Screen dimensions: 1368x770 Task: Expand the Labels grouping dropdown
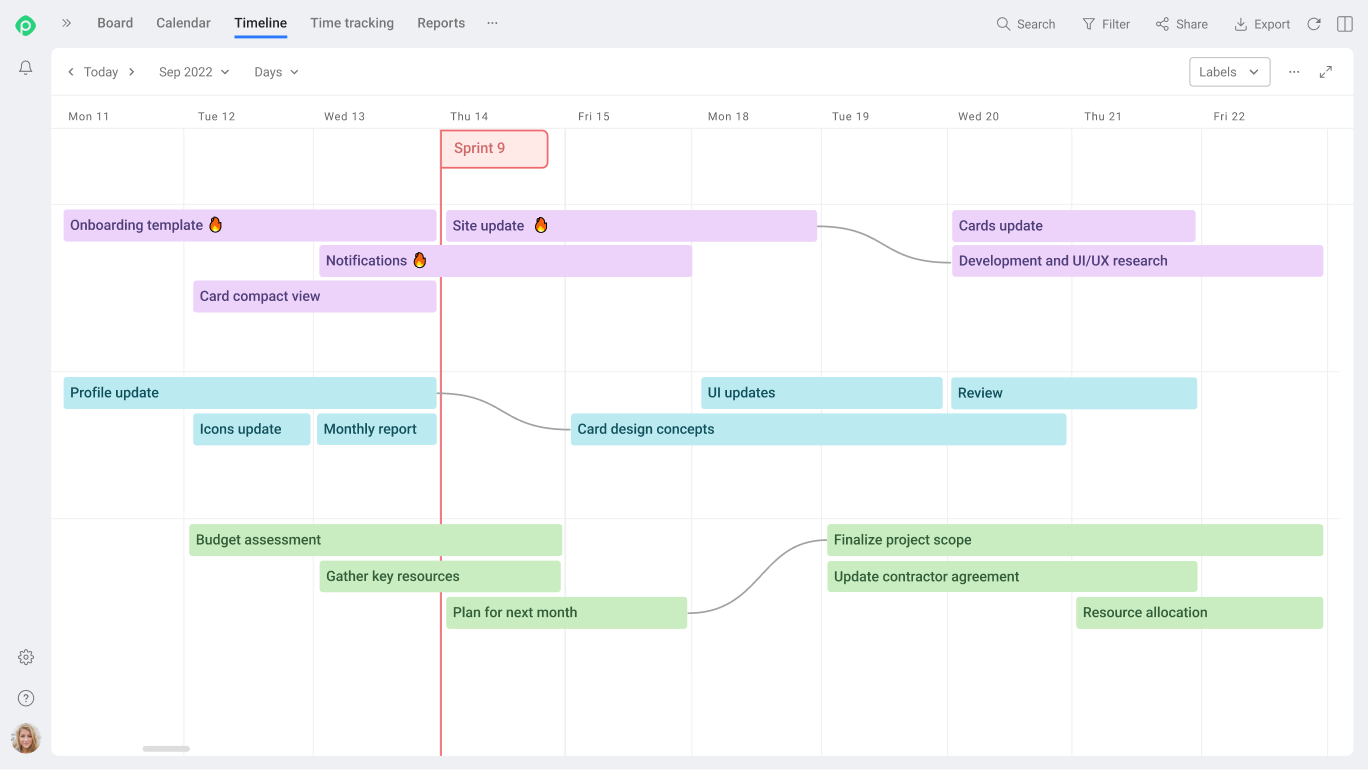tap(1229, 72)
